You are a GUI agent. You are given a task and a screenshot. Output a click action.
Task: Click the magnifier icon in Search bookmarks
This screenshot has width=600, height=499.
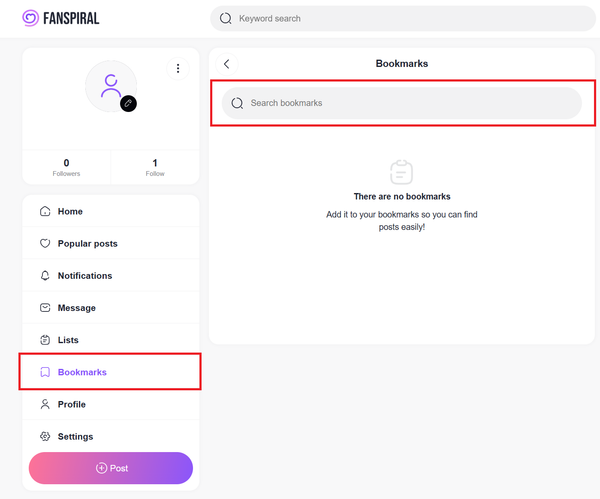[x=237, y=103]
